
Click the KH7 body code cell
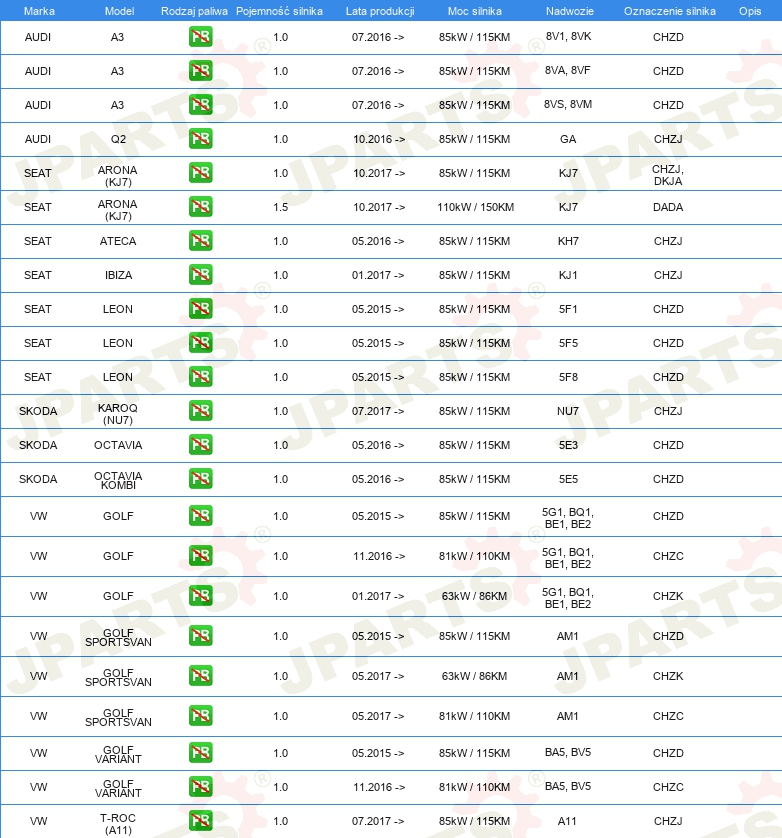(x=568, y=241)
